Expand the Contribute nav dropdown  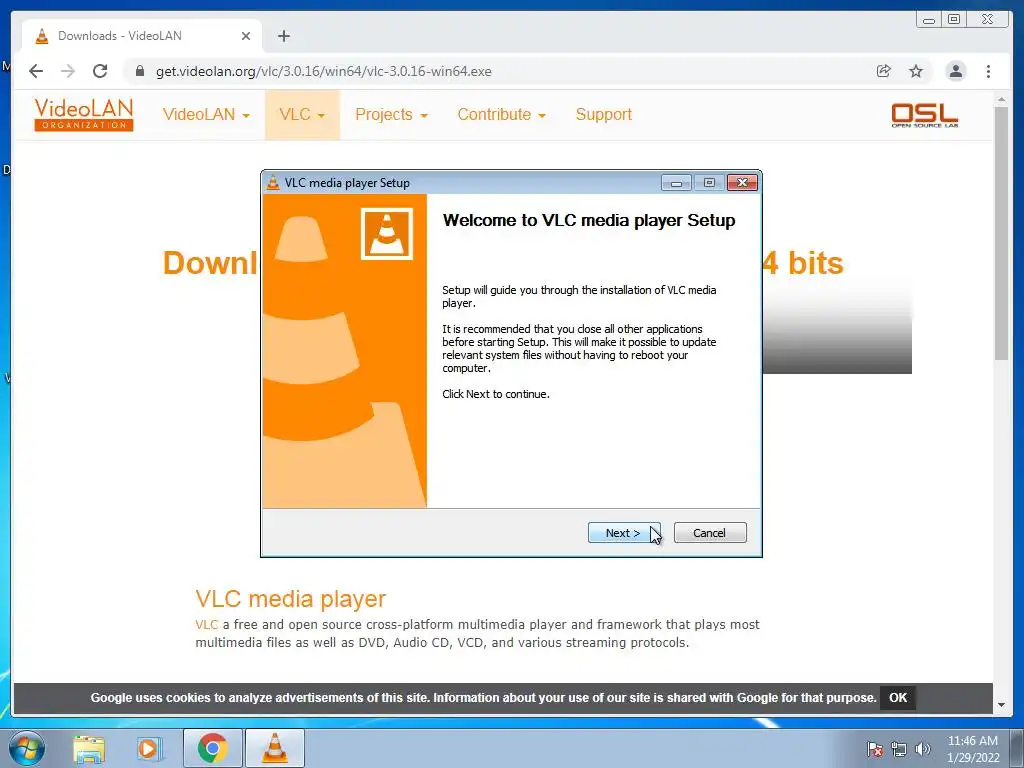click(x=502, y=115)
